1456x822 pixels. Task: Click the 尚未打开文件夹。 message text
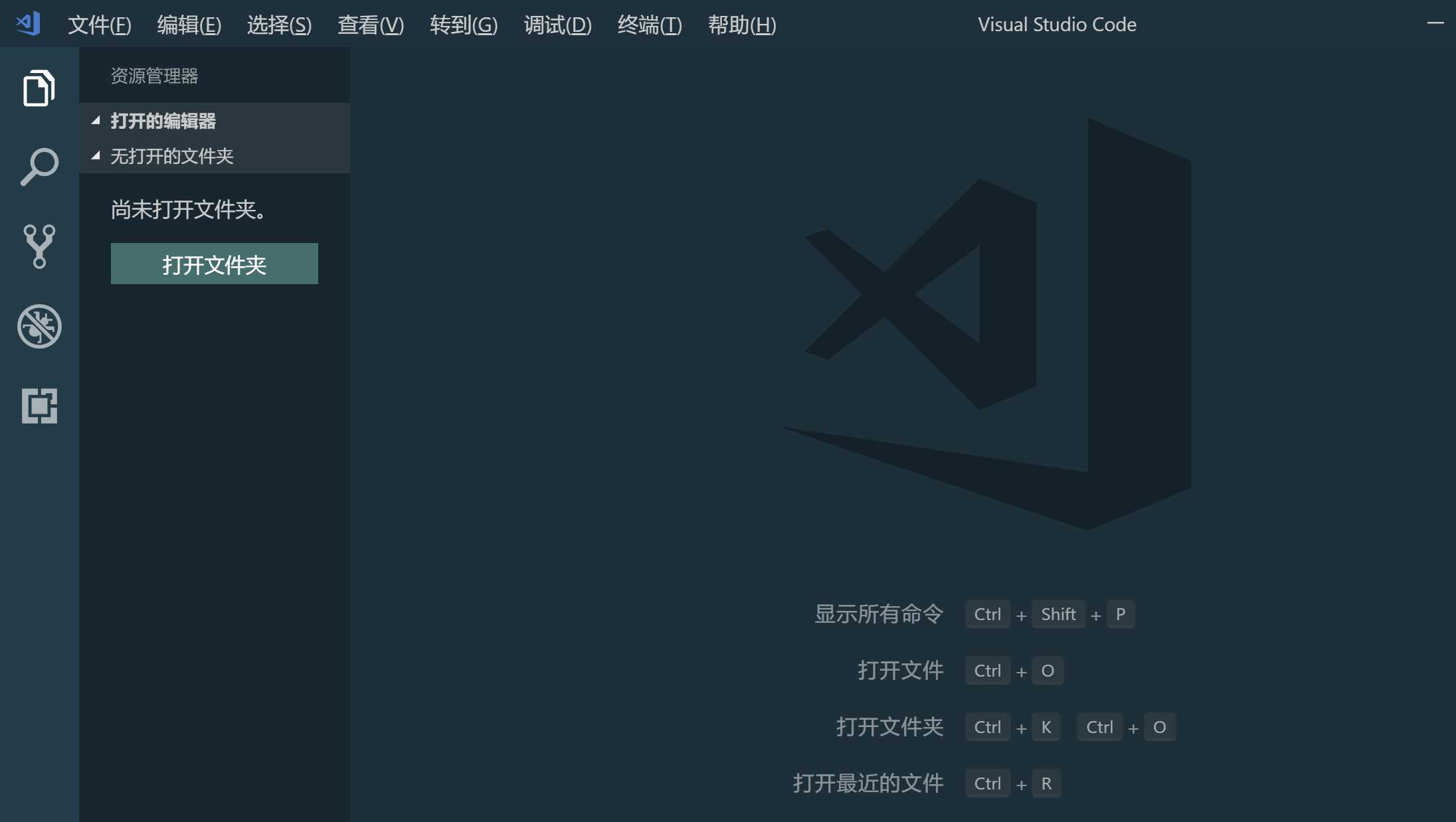point(189,210)
